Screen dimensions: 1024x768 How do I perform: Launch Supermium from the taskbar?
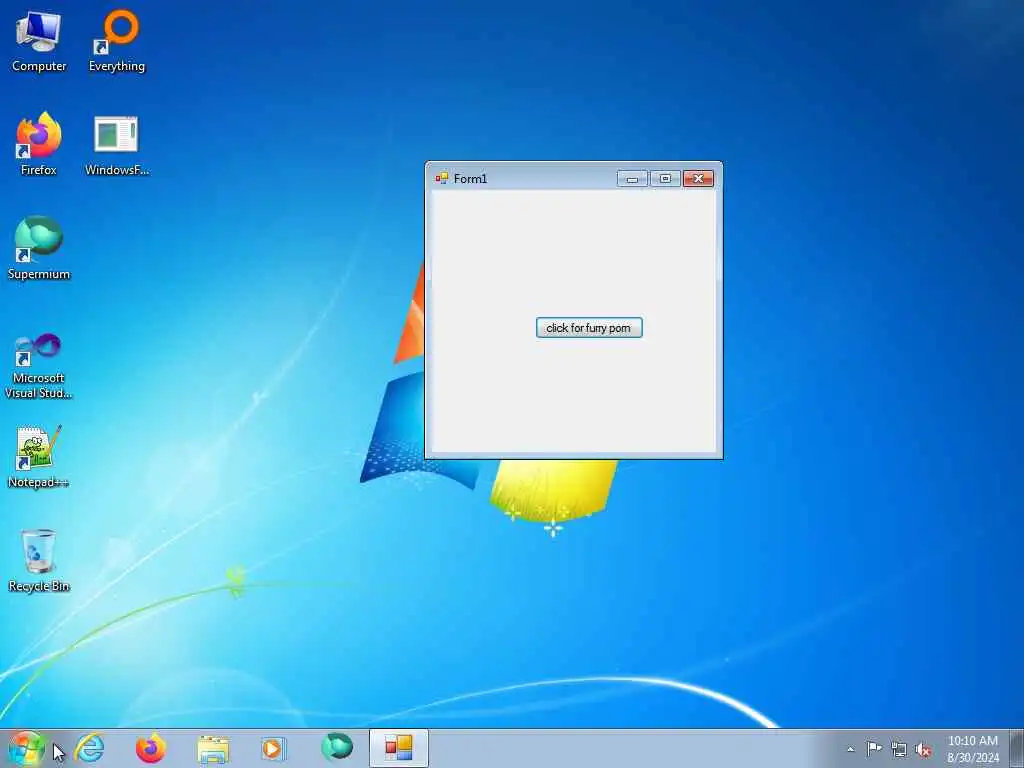click(x=337, y=747)
